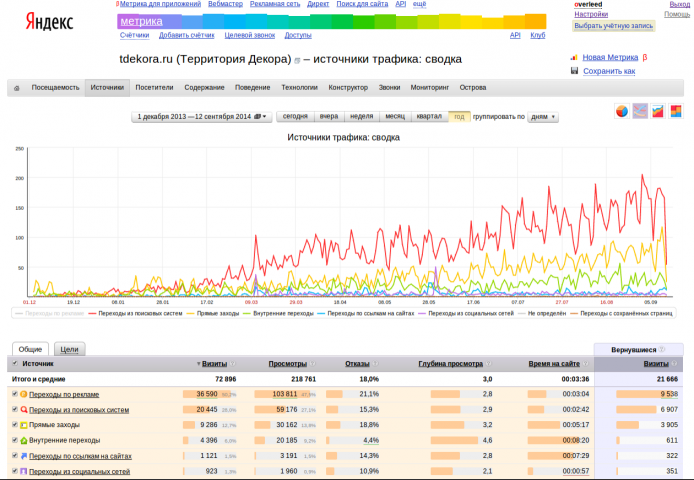Open help tooltip next to Просмотры column
Screen dimensions: 694x480
tap(312, 364)
